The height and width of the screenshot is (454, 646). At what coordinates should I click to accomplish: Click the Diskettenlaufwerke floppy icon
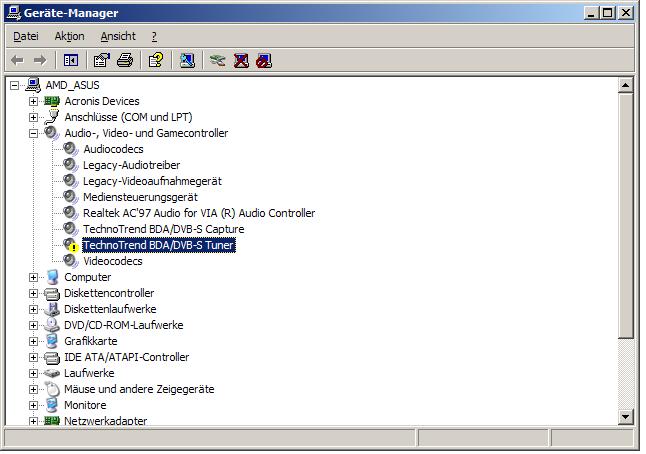coord(52,309)
